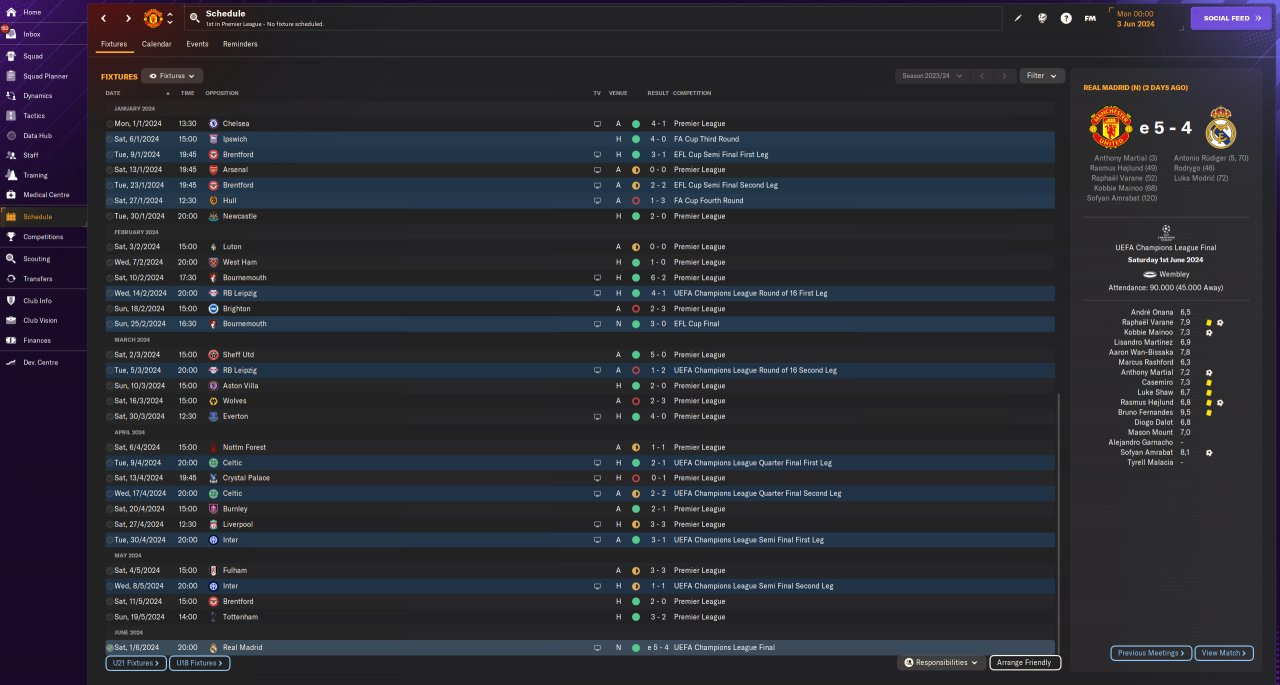Click the fixtures list vertical scrollbar
The width and height of the screenshot is (1280, 685).
point(1058,510)
